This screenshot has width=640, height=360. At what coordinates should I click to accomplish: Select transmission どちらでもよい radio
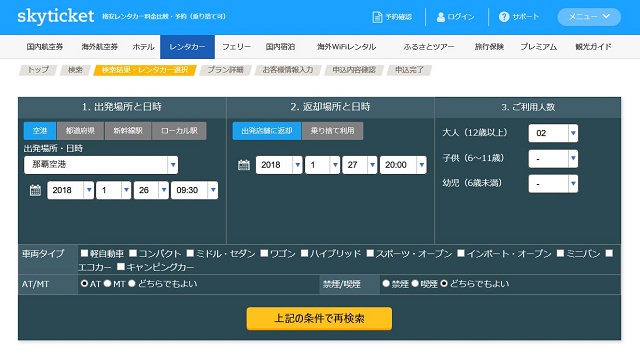click(x=132, y=283)
